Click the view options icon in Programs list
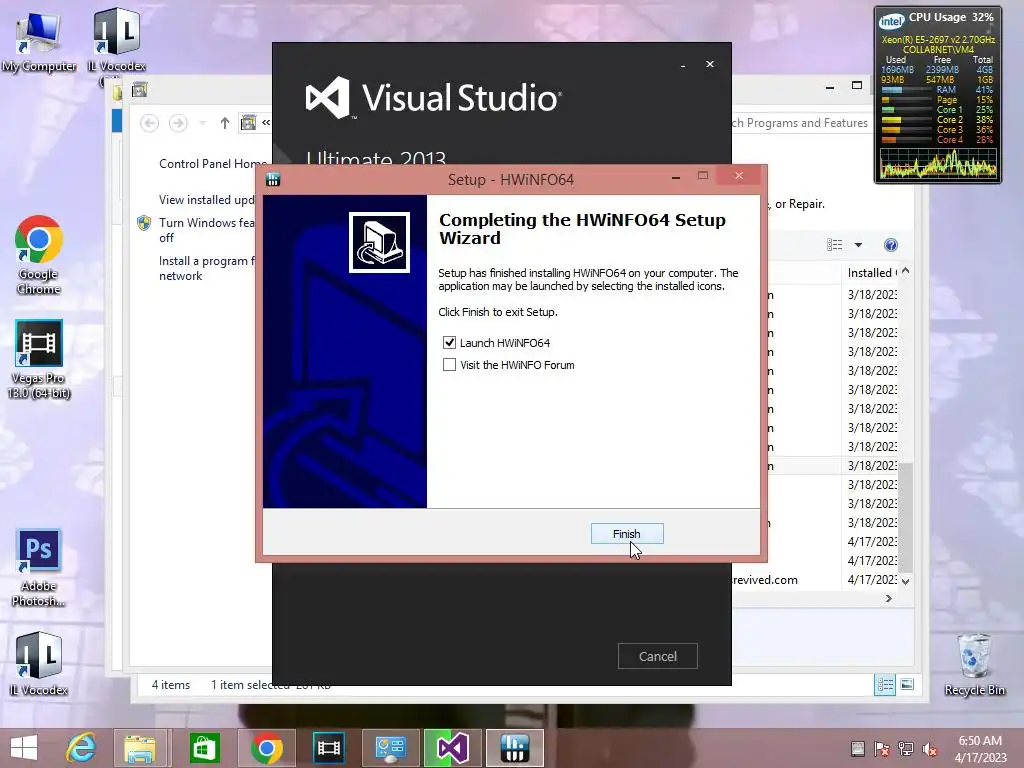The image size is (1024, 768). pyautogui.click(x=835, y=245)
